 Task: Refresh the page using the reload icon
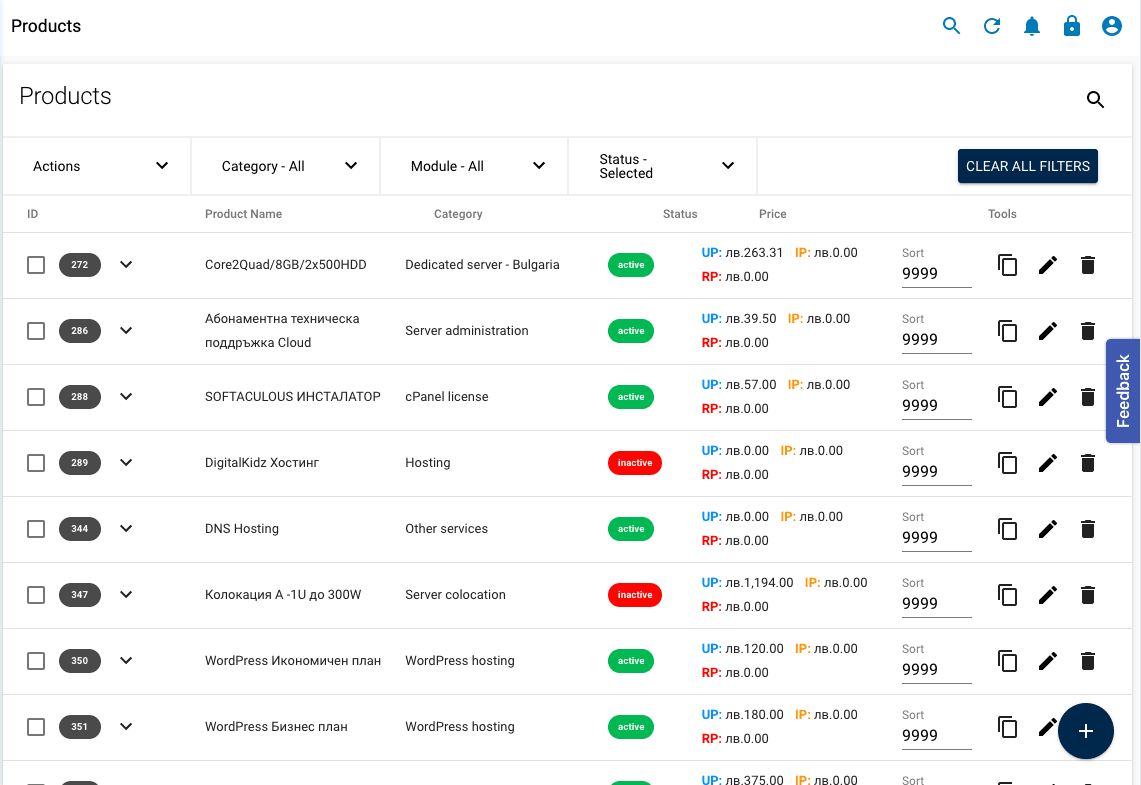tap(991, 26)
